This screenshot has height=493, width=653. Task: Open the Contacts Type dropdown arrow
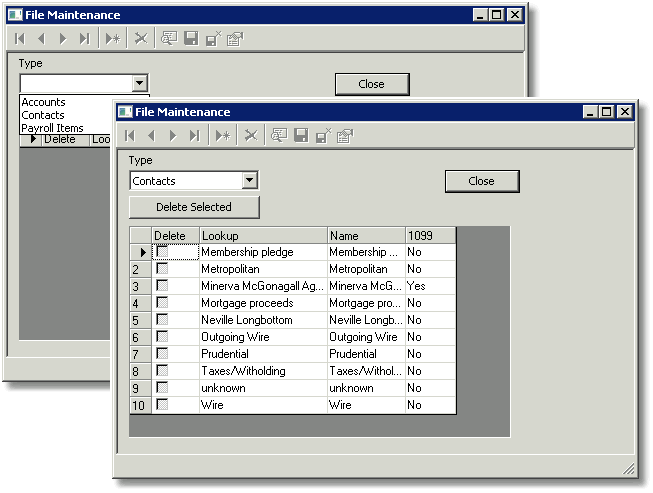tap(249, 180)
